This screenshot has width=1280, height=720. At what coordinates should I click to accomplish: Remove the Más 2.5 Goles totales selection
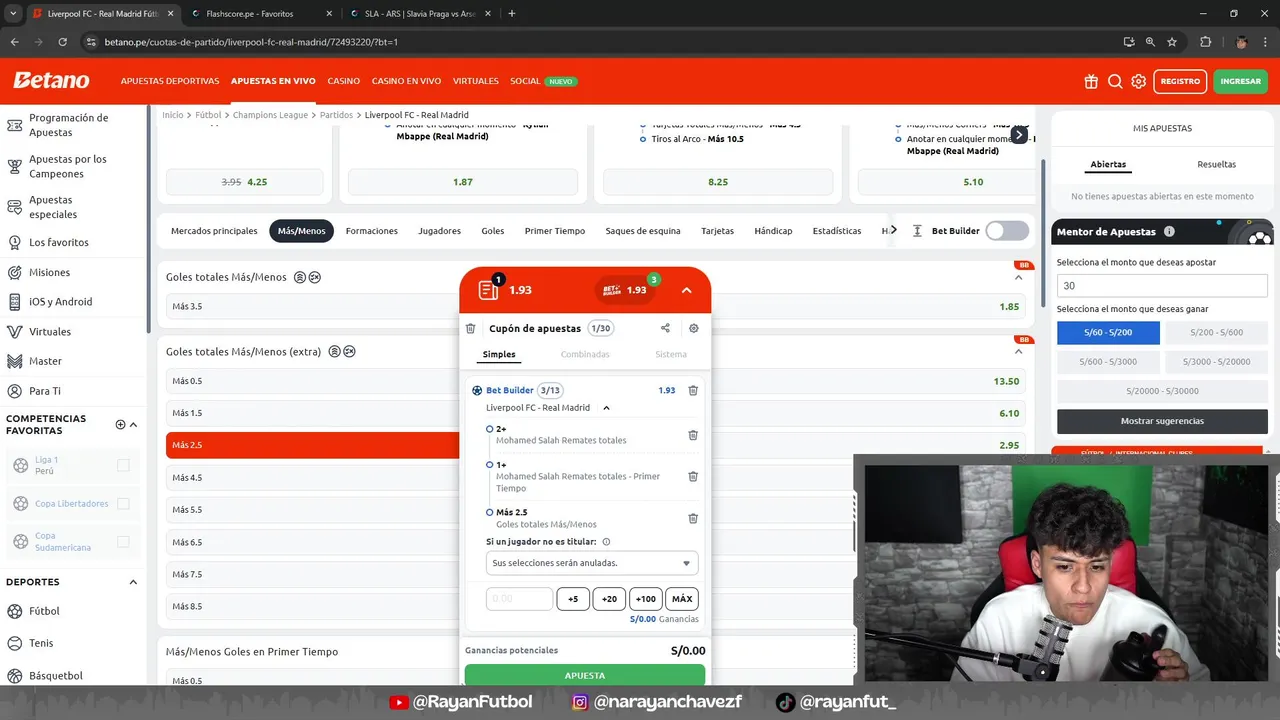(x=693, y=518)
